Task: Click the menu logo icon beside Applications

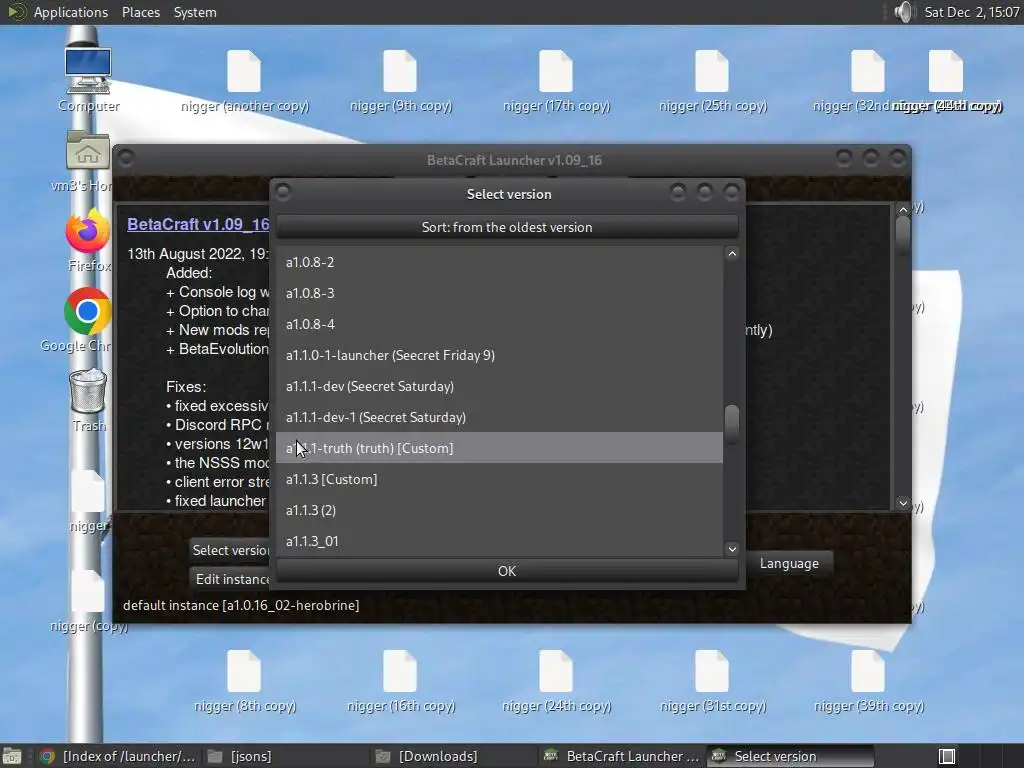Action: tap(16, 12)
